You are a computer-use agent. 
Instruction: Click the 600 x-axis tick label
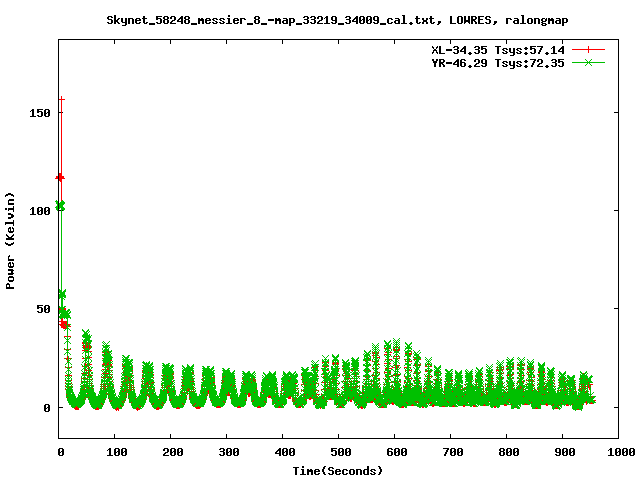point(397,452)
